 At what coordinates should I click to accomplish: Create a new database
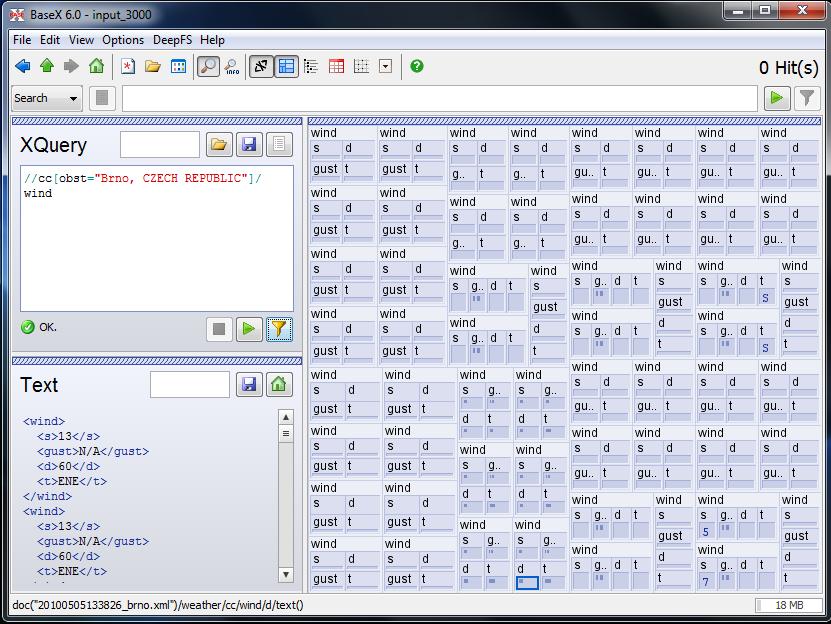[128, 66]
